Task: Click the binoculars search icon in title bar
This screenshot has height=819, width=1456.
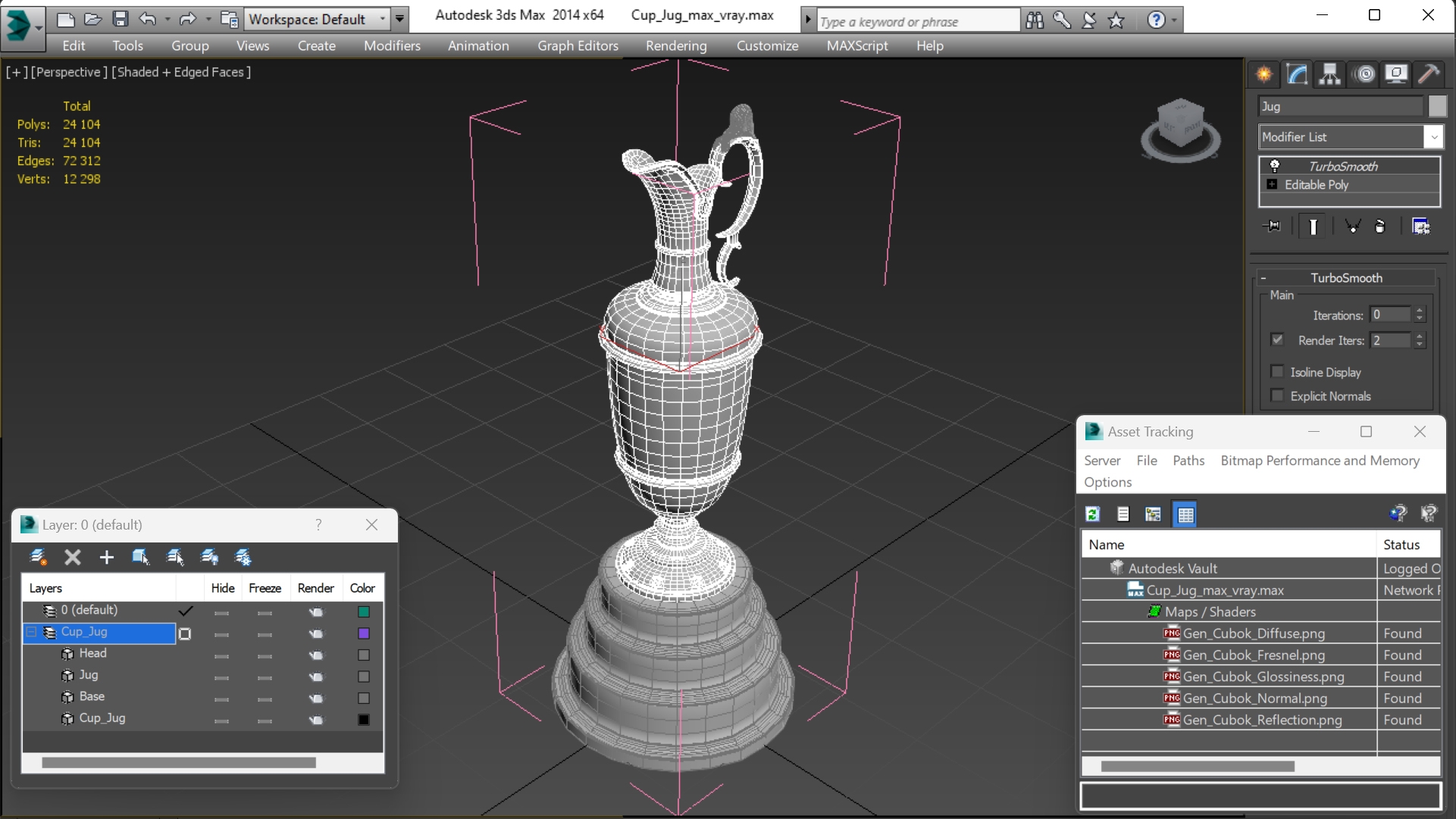Action: pos(1035,20)
